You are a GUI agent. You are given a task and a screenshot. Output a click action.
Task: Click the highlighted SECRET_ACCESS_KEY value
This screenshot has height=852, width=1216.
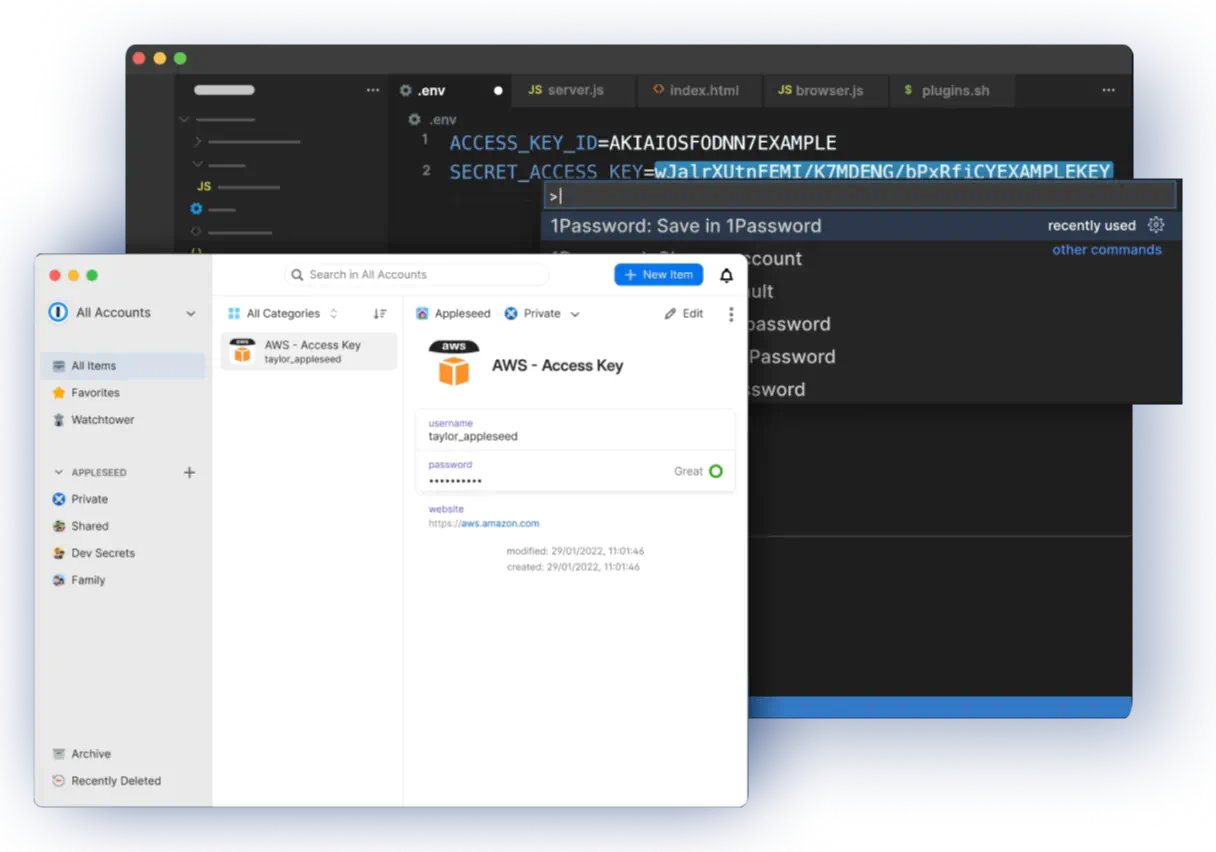coord(883,172)
